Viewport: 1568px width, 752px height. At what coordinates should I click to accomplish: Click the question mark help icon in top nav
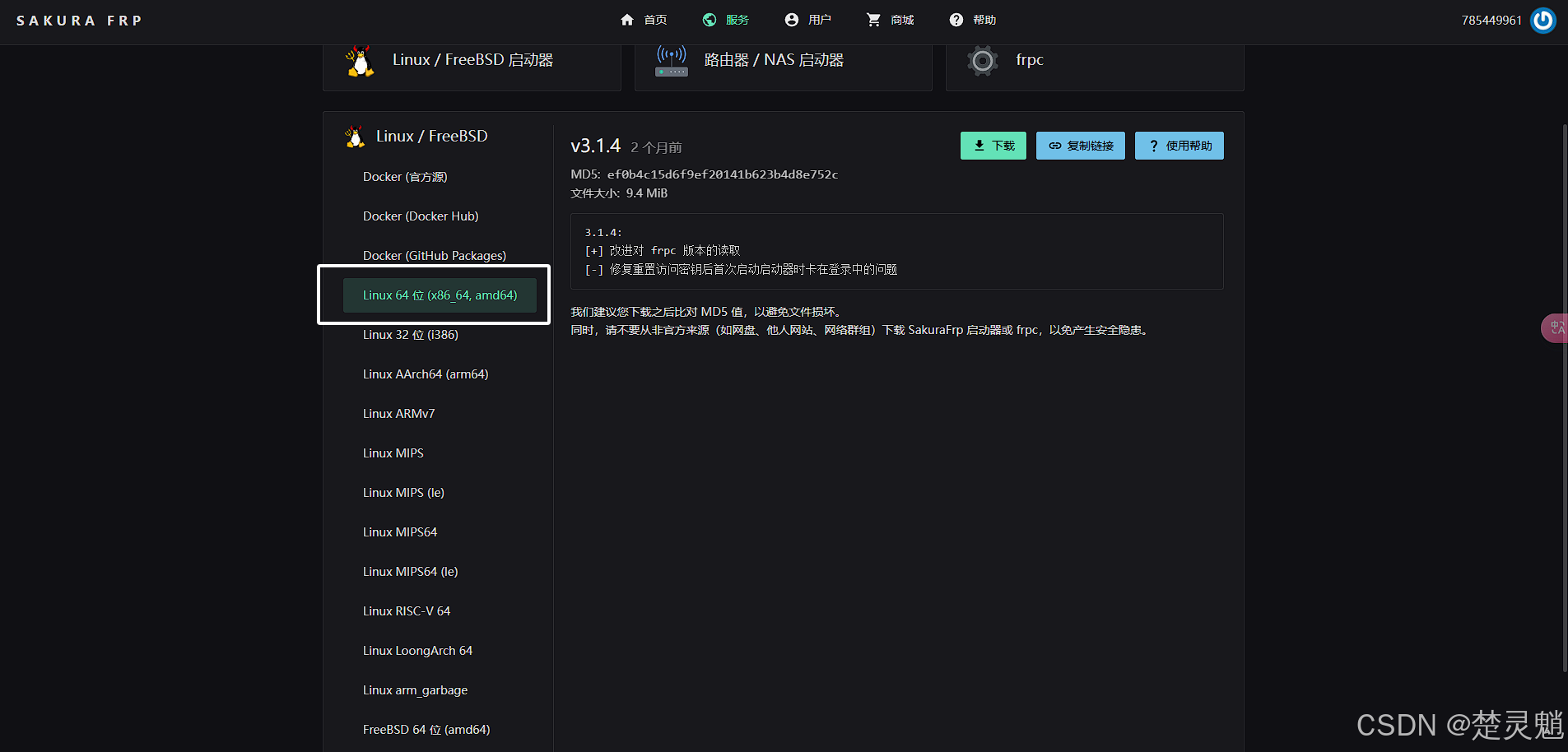(956, 20)
